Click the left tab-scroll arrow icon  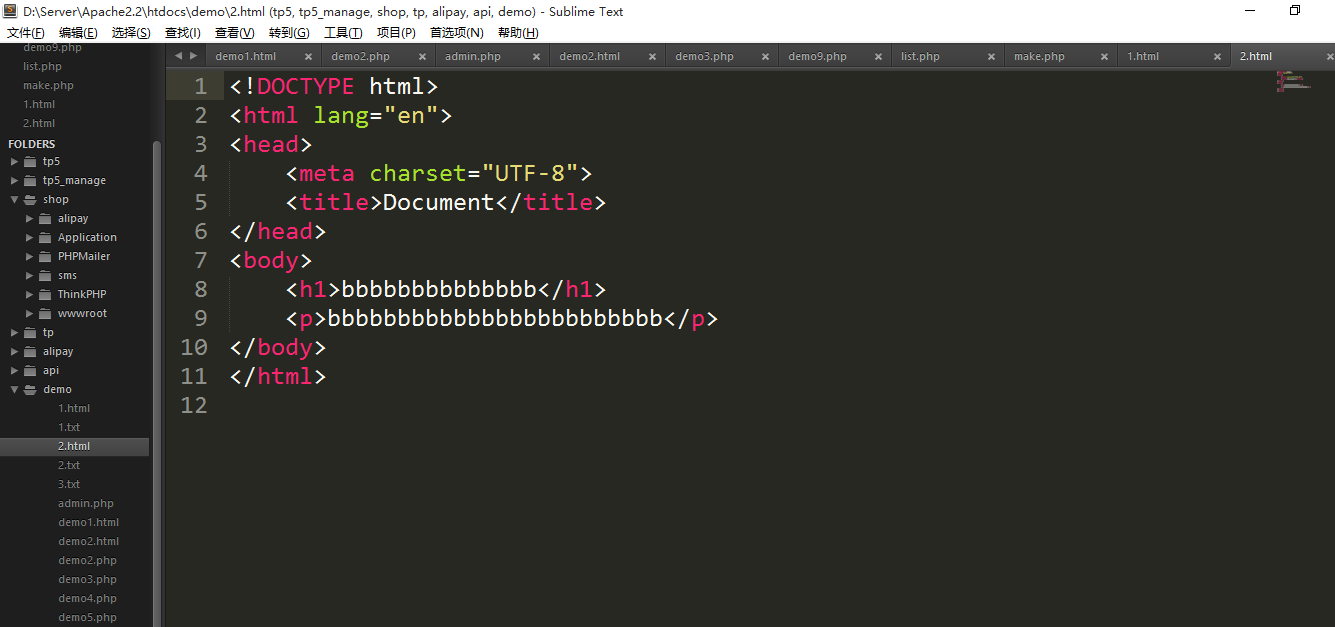coord(178,56)
